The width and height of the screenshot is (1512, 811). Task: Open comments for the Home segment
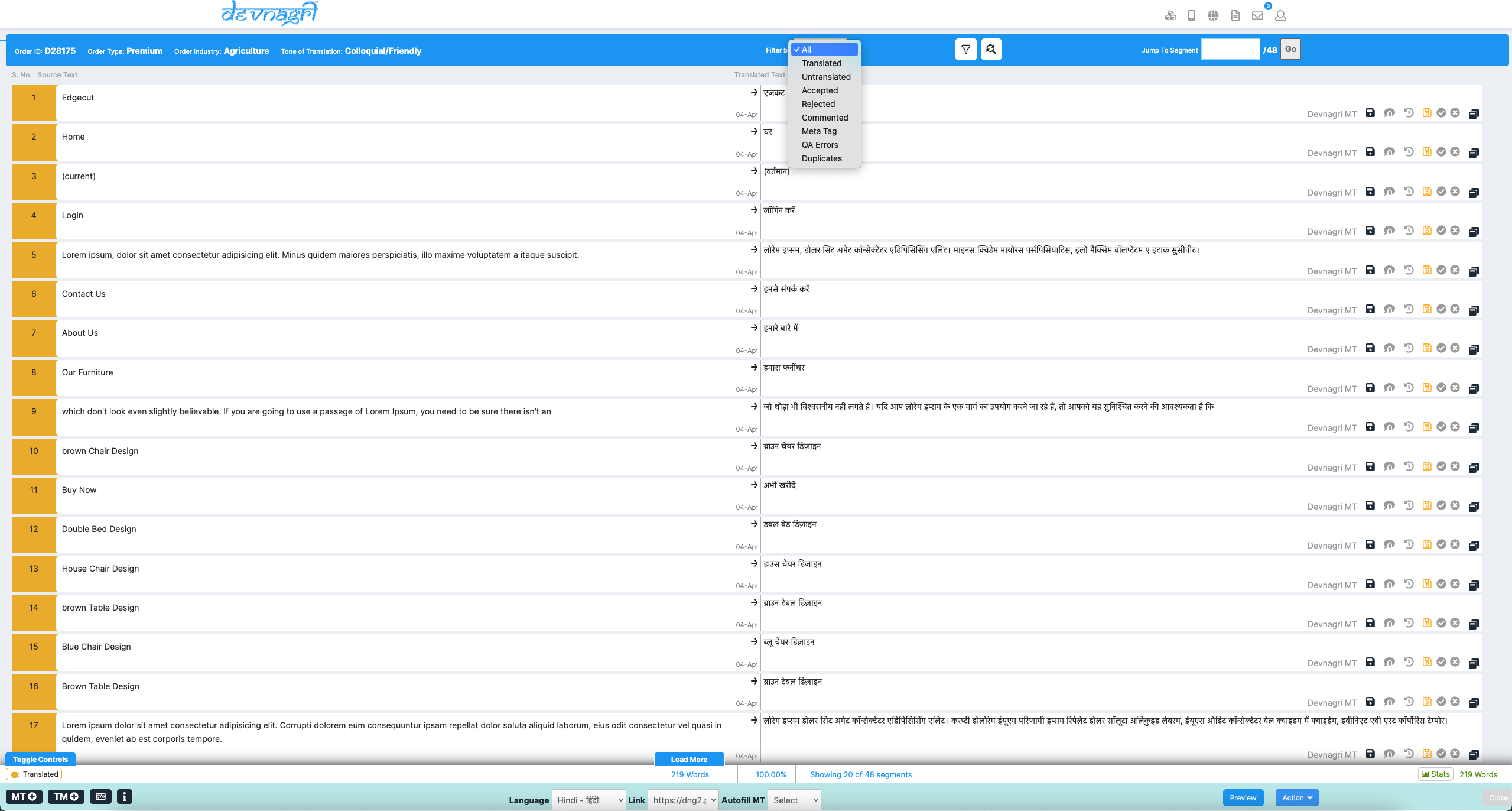pyautogui.click(x=1389, y=152)
